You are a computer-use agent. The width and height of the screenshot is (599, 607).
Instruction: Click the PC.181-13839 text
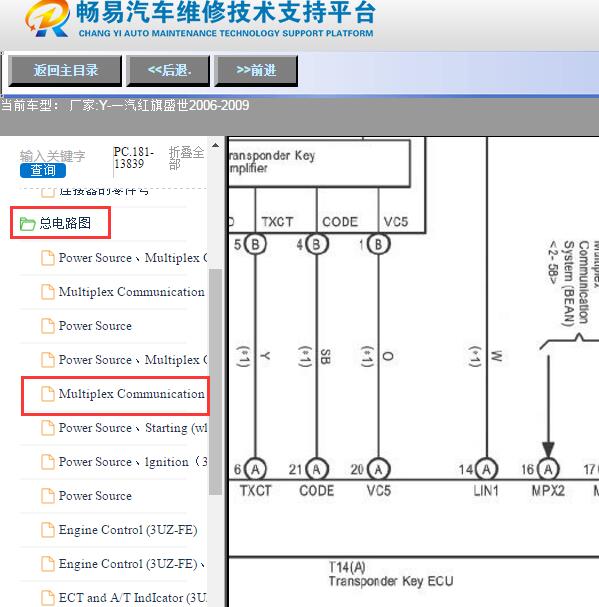pos(134,158)
